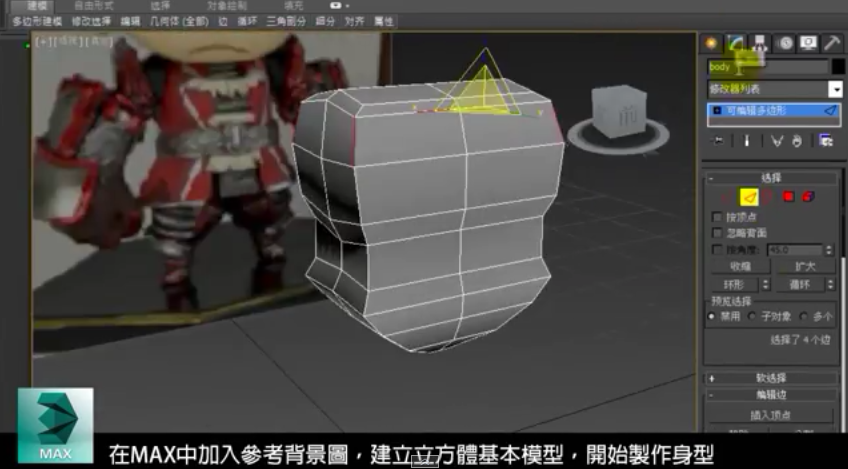This screenshot has width=848, height=469.
Task: Click the 环形 ring button
Action: pos(734,284)
